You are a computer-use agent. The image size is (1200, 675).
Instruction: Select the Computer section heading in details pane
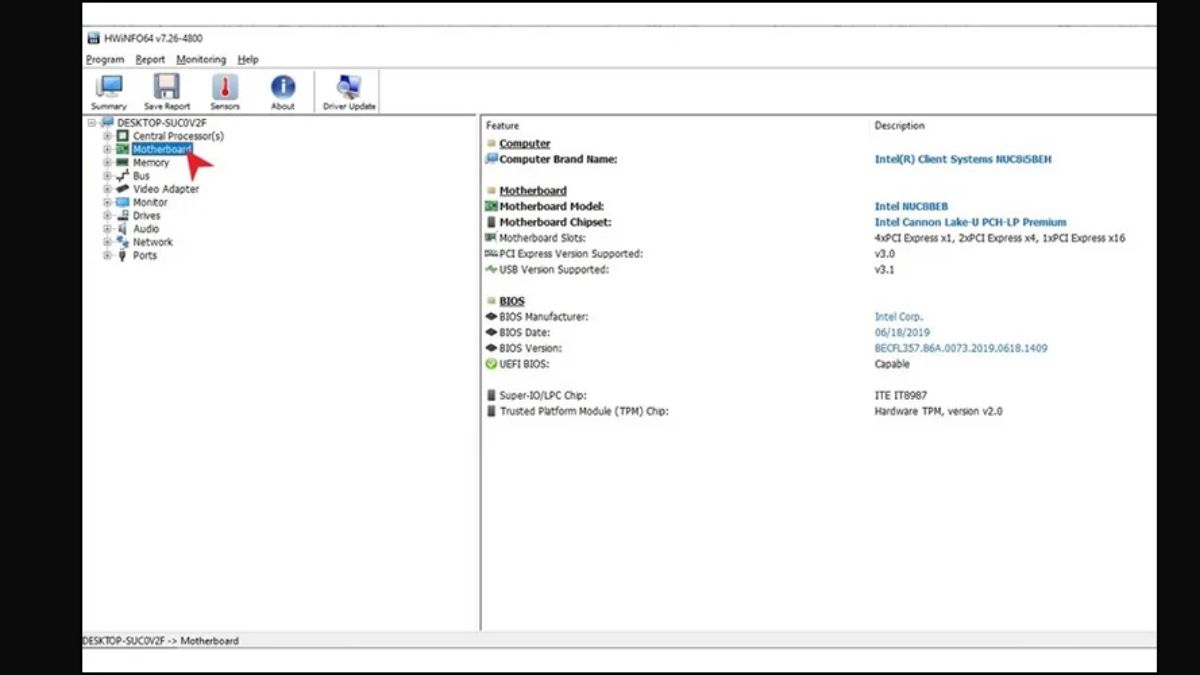[x=525, y=144]
